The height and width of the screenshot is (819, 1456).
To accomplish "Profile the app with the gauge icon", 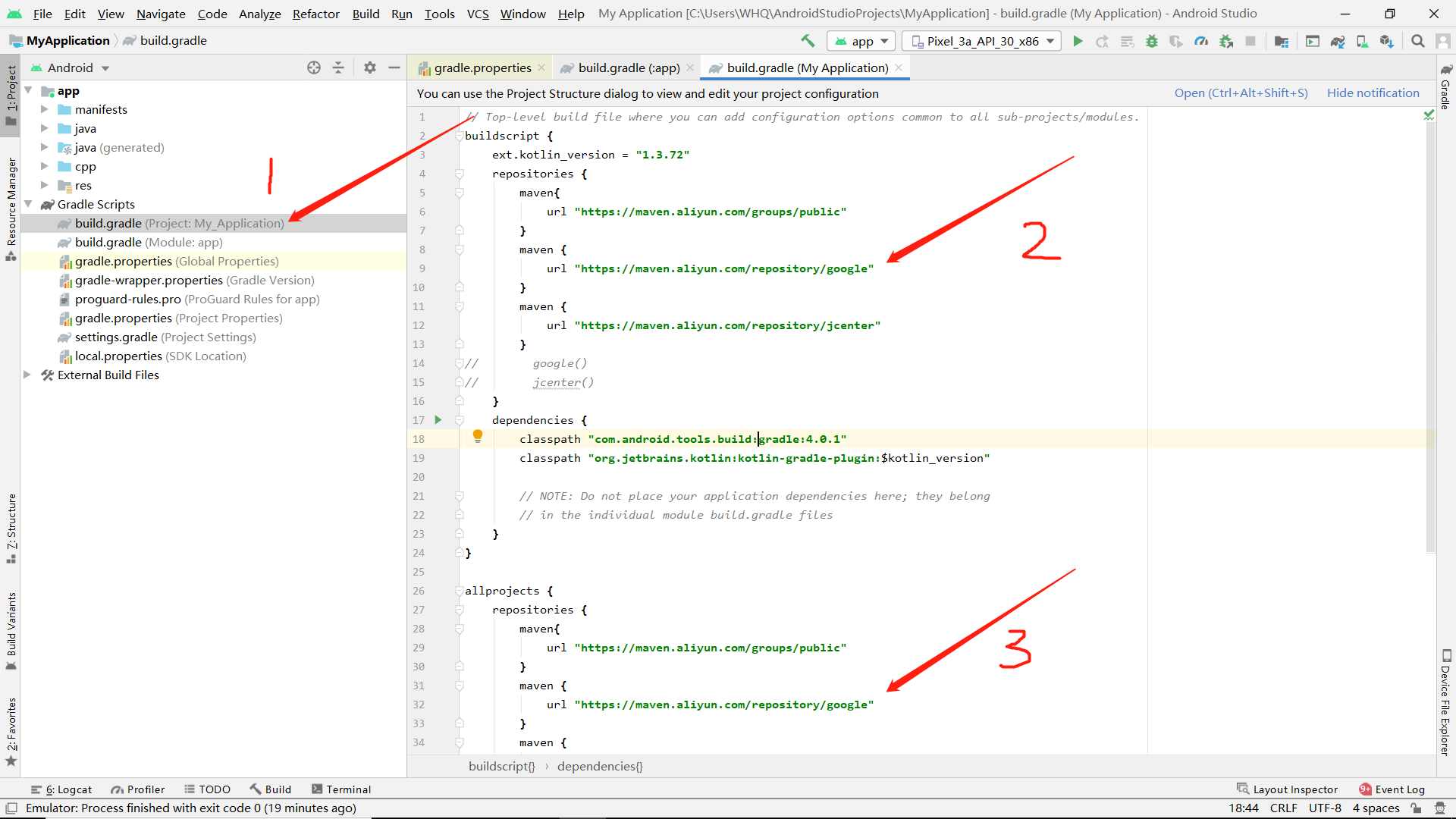I will 1201,41.
